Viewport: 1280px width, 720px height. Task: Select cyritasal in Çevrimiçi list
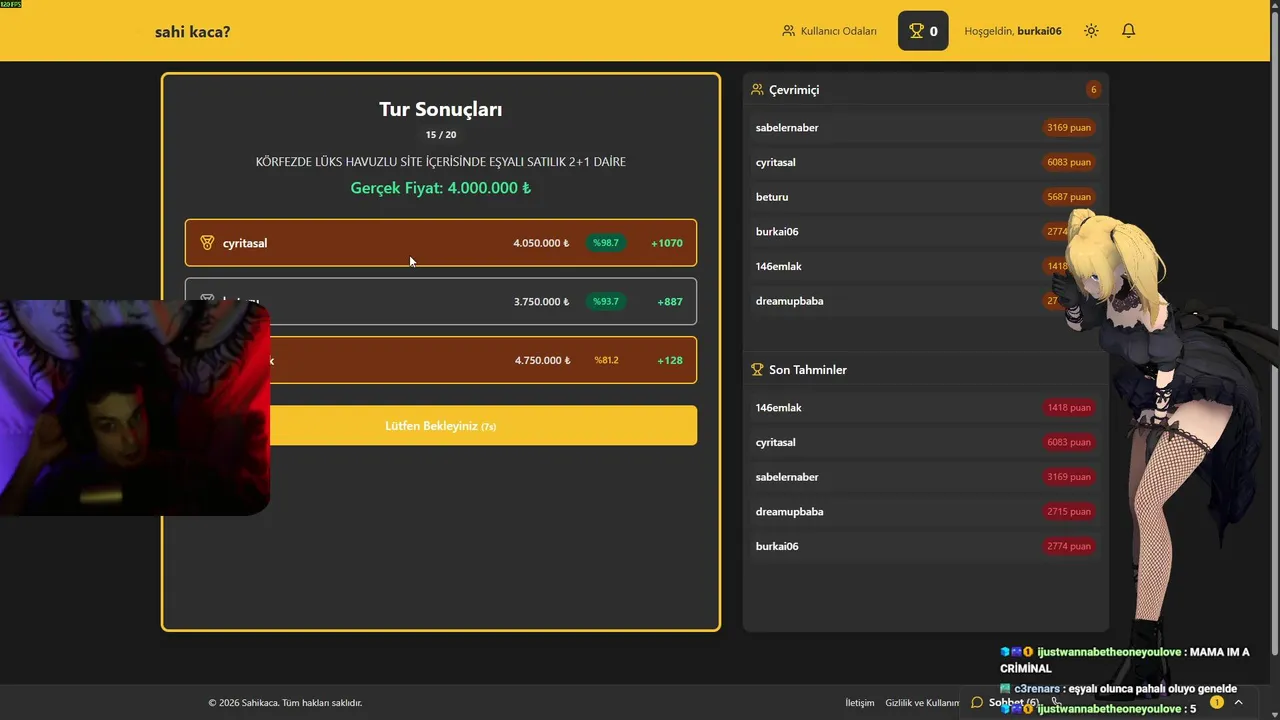[x=925, y=162]
